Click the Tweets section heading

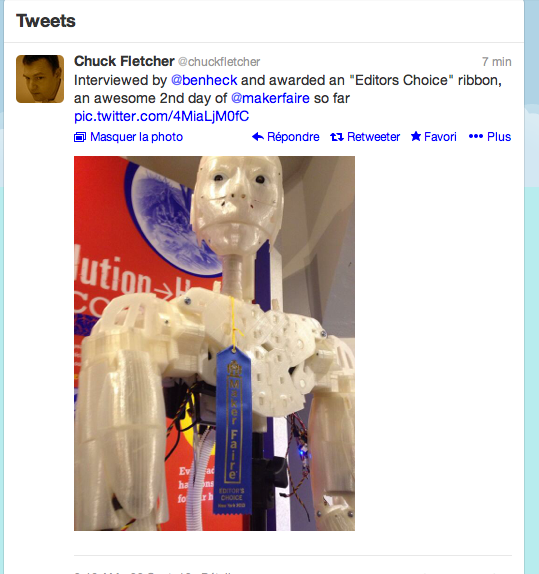coord(46,21)
